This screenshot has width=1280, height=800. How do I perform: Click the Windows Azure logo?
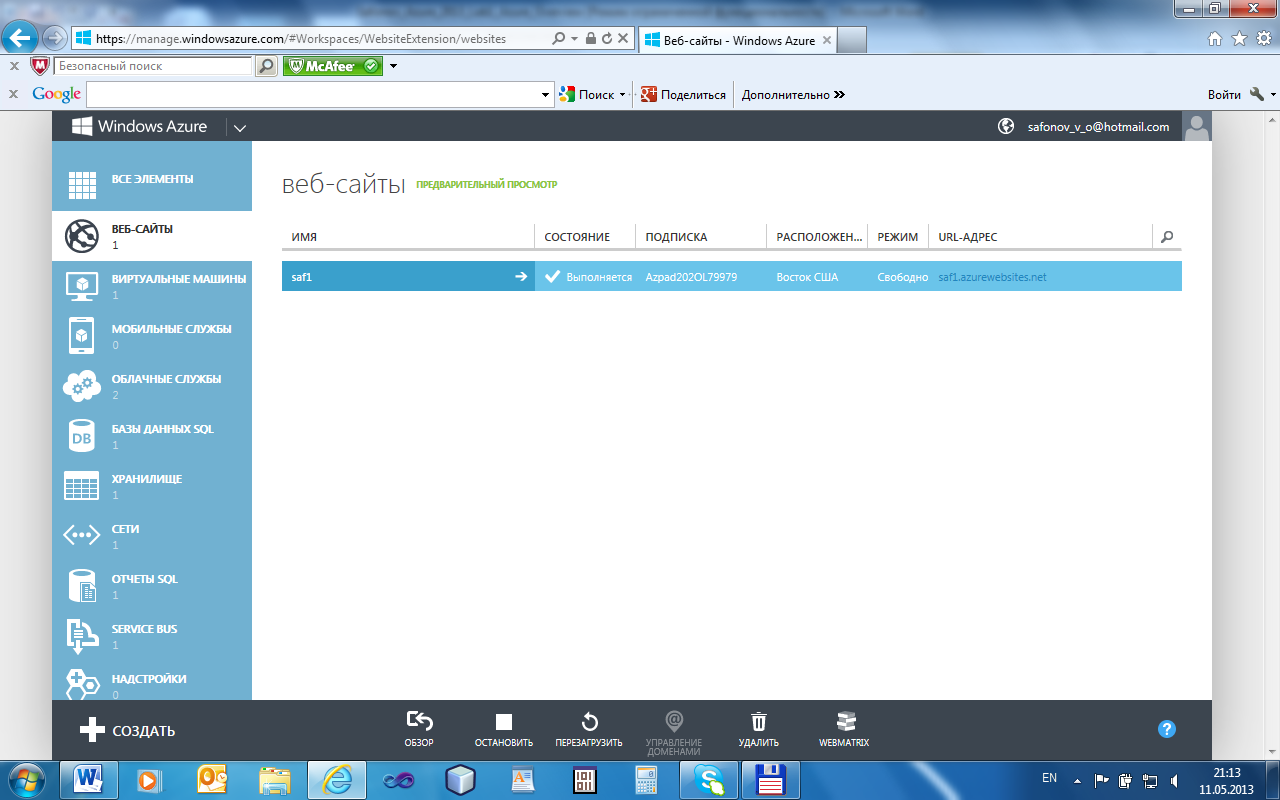point(139,127)
